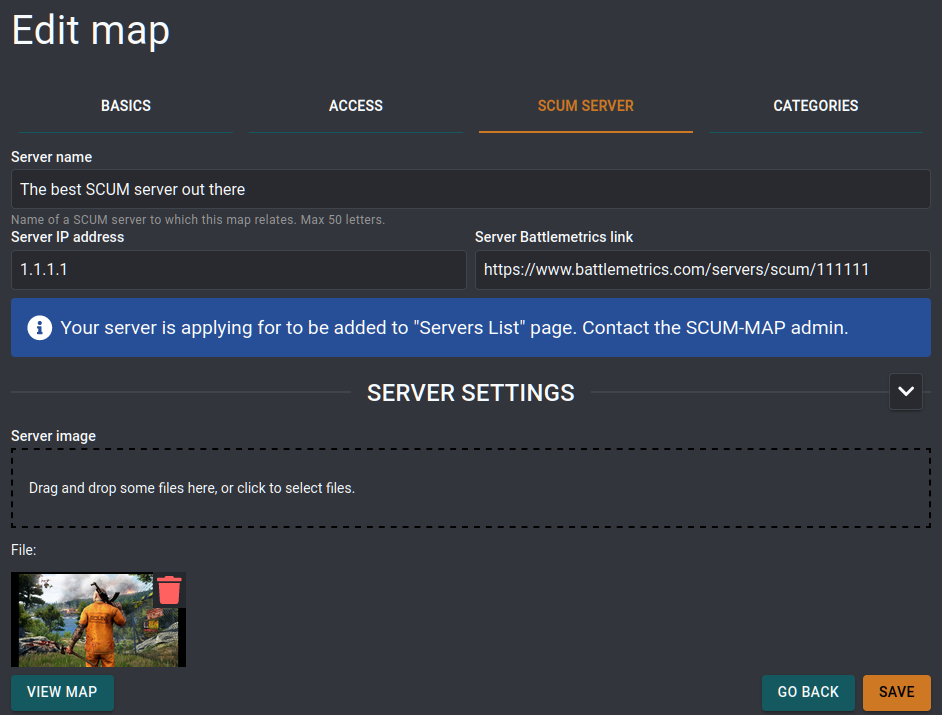Viewport: 942px width, 715px height.
Task: Delete the uploaded server image with trash icon
Action: coord(169,590)
